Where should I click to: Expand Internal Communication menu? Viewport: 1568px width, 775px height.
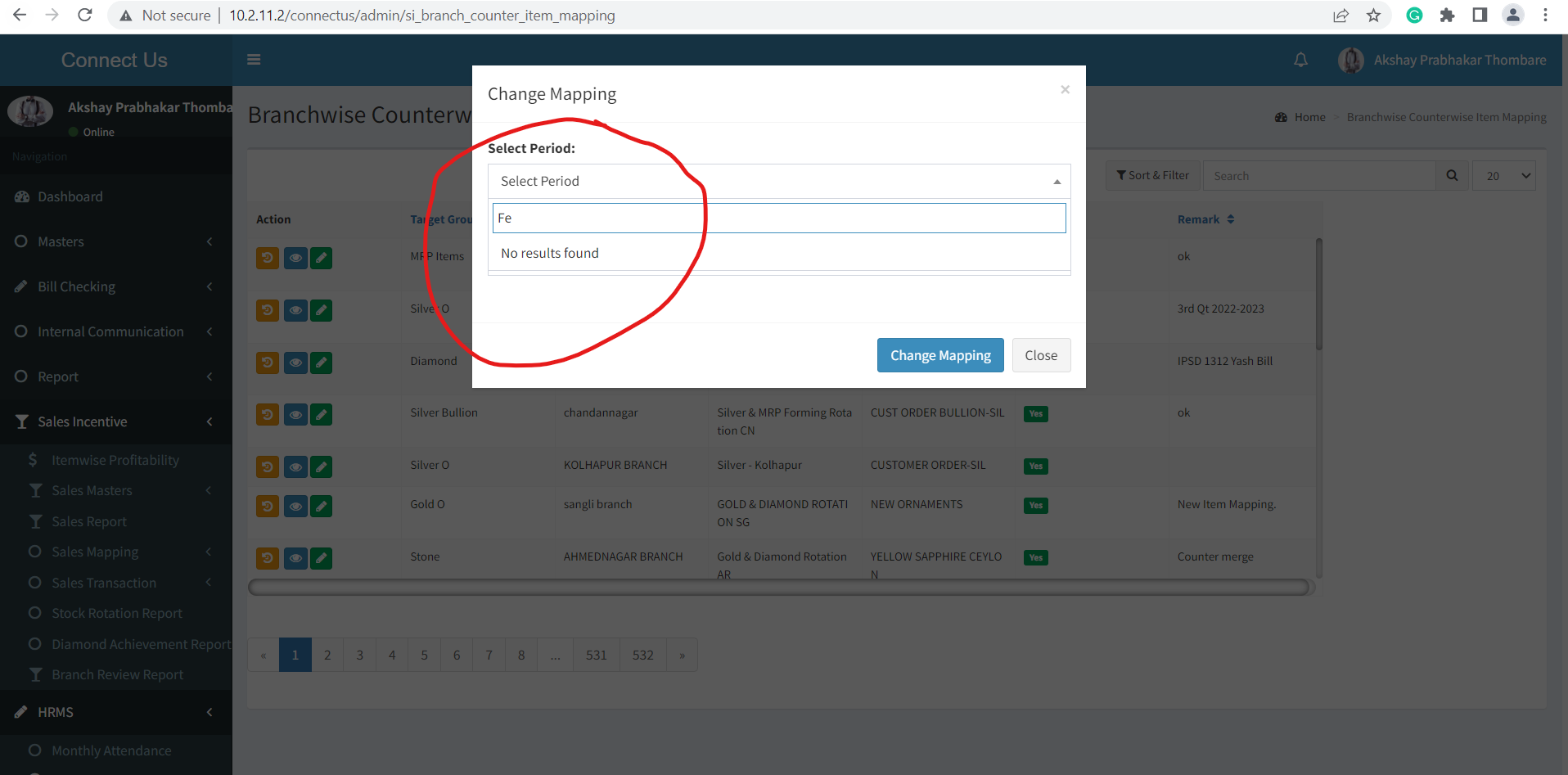[115, 331]
